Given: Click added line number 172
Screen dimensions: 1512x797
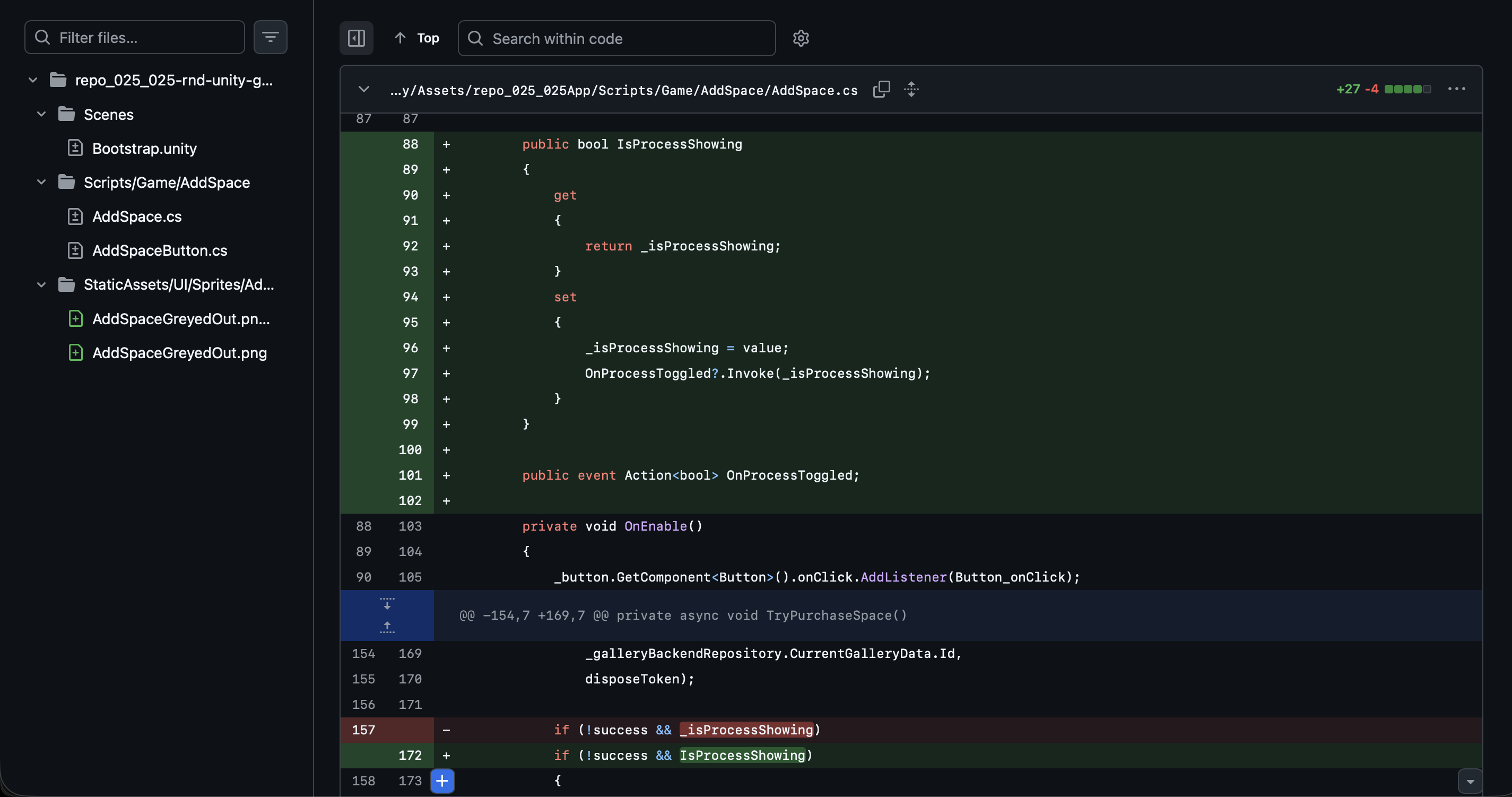Looking at the screenshot, I should click(x=410, y=755).
